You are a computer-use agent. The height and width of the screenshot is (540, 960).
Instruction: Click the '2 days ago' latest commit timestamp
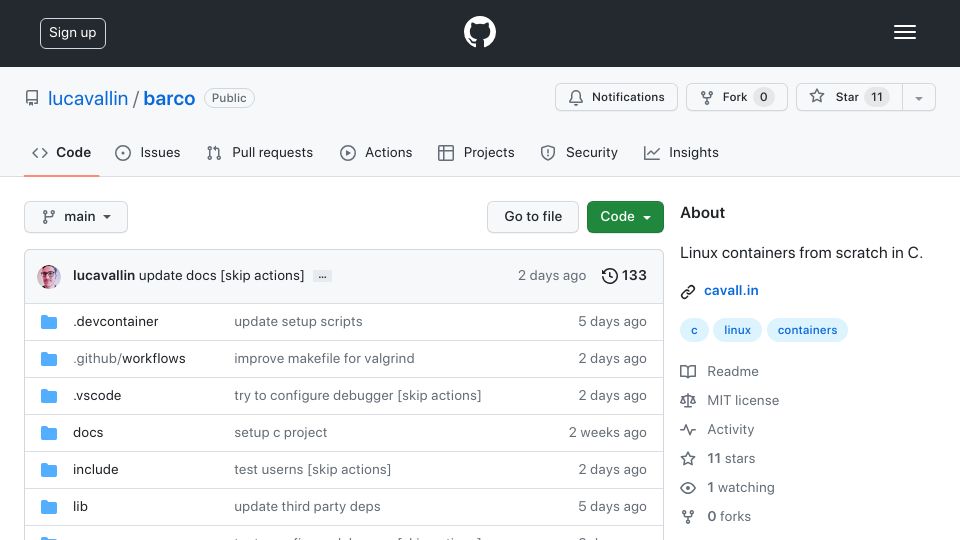[x=552, y=276]
